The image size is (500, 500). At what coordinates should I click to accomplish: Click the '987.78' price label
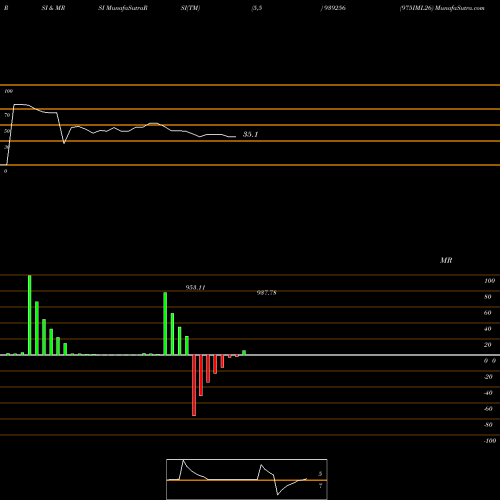[x=266, y=293]
